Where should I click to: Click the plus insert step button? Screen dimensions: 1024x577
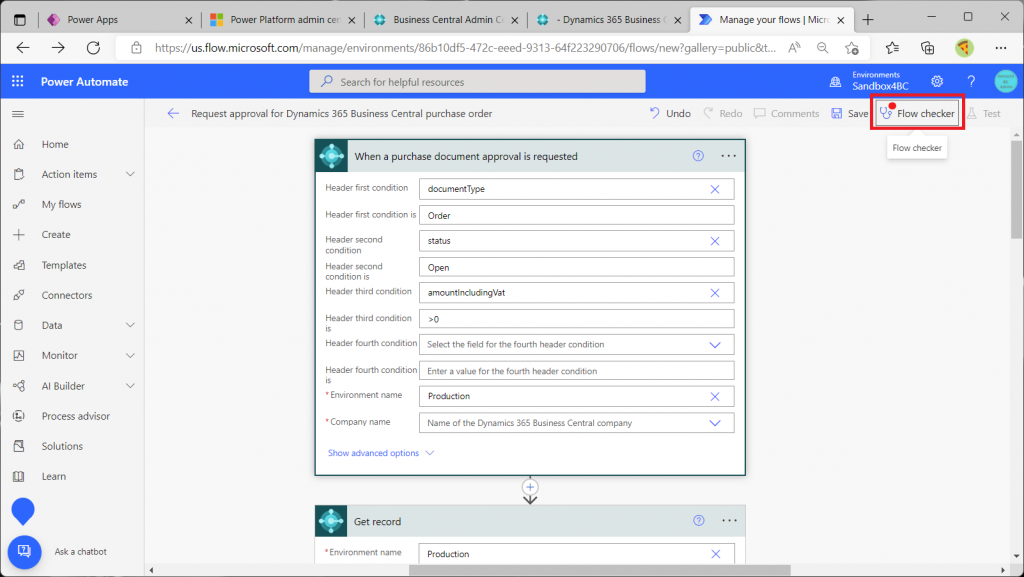(530, 487)
